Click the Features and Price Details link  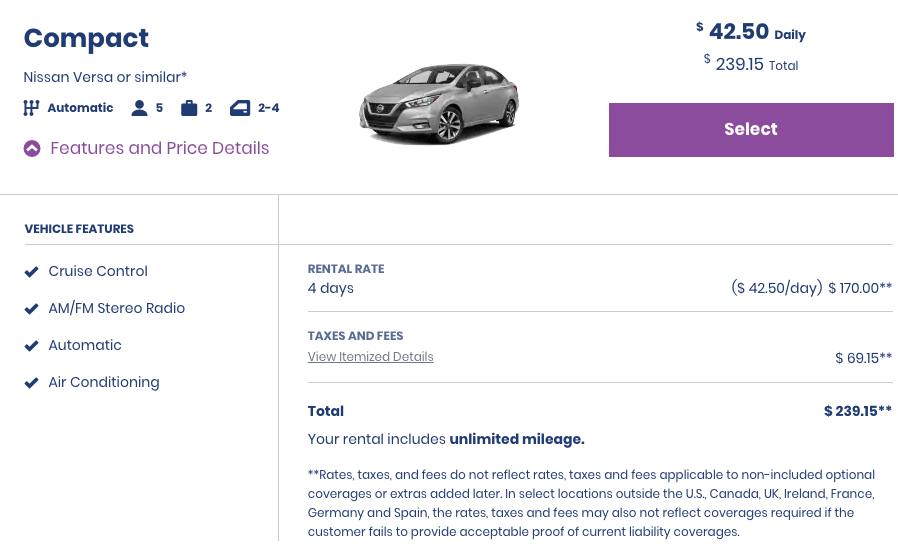point(160,148)
